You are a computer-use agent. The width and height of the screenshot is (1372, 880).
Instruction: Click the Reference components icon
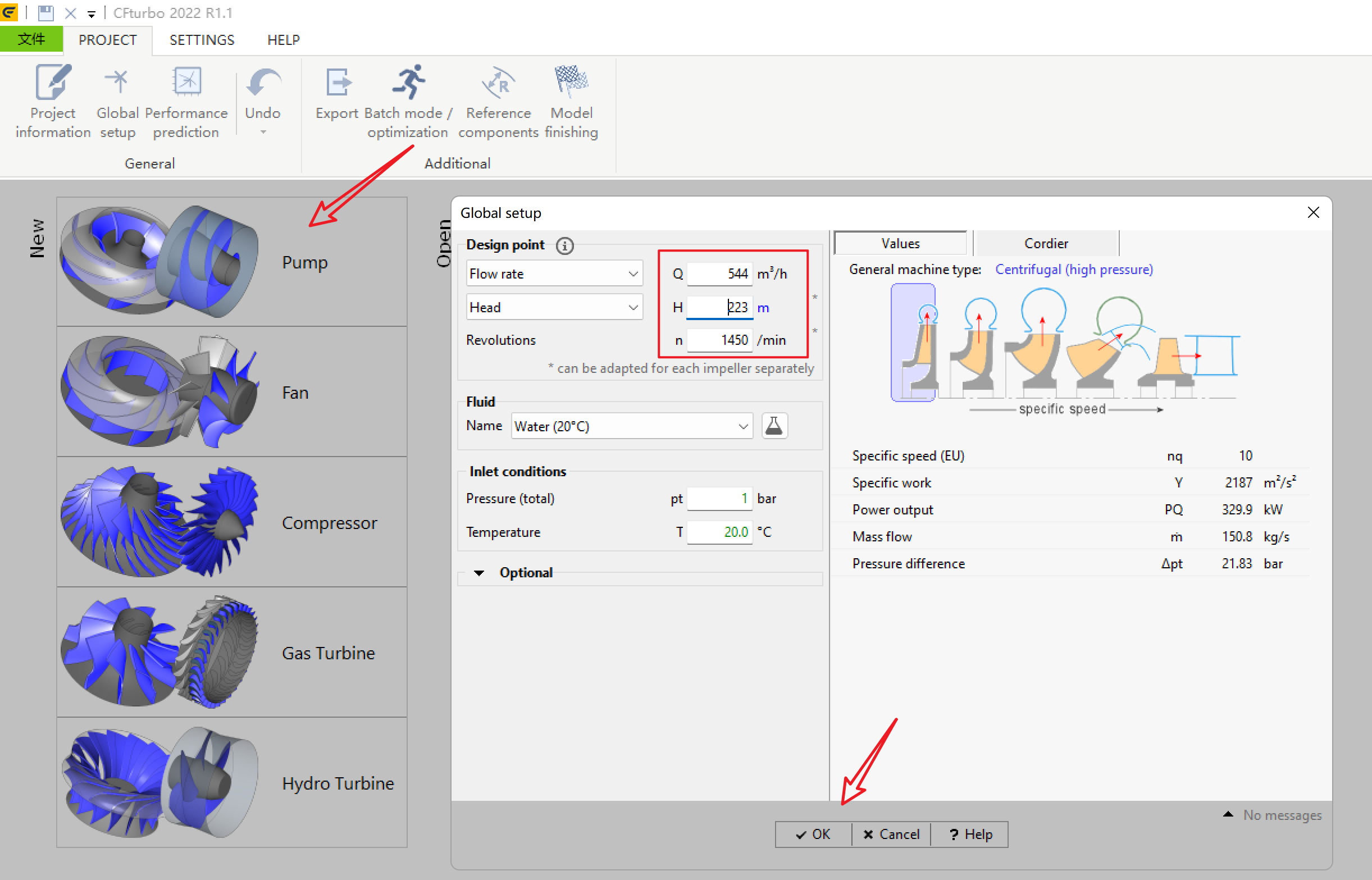pyautogui.click(x=498, y=83)
